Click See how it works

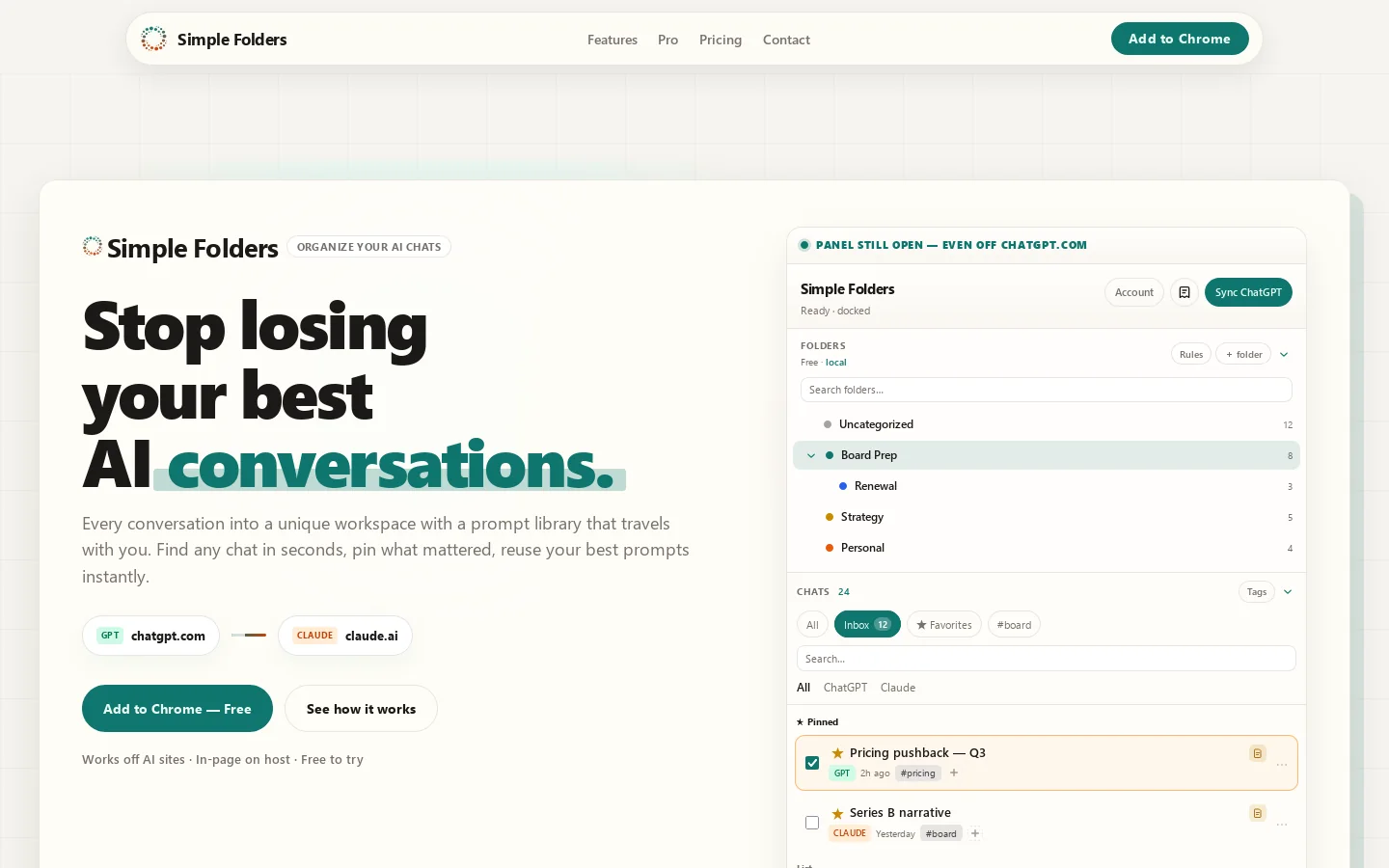click(x=361, y=709)
